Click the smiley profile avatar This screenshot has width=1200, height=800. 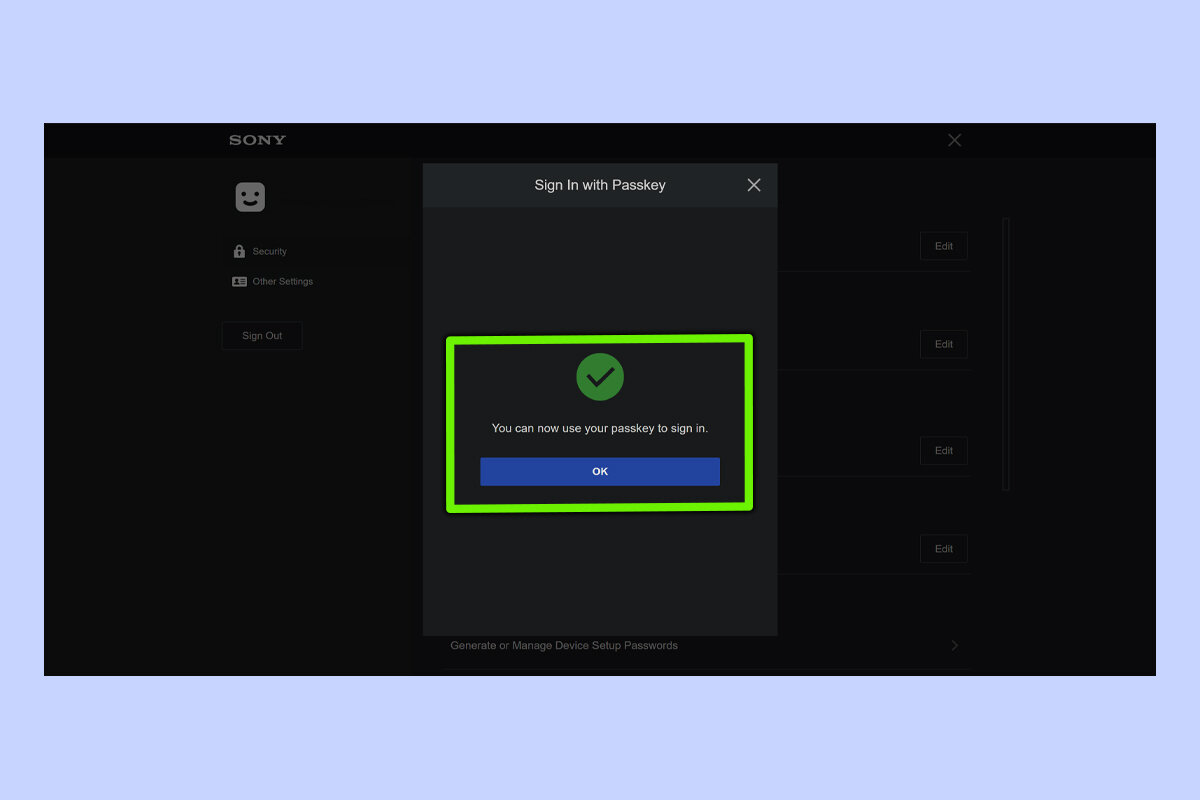point(250,197)
